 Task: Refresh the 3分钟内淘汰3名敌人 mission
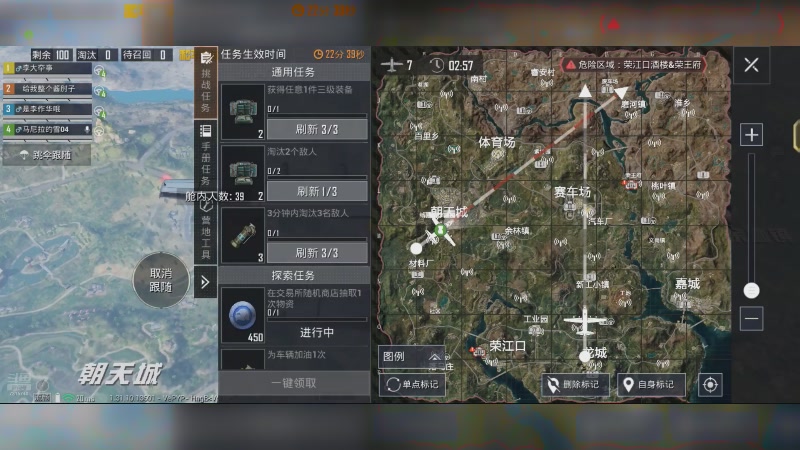(x=317, y=253)
